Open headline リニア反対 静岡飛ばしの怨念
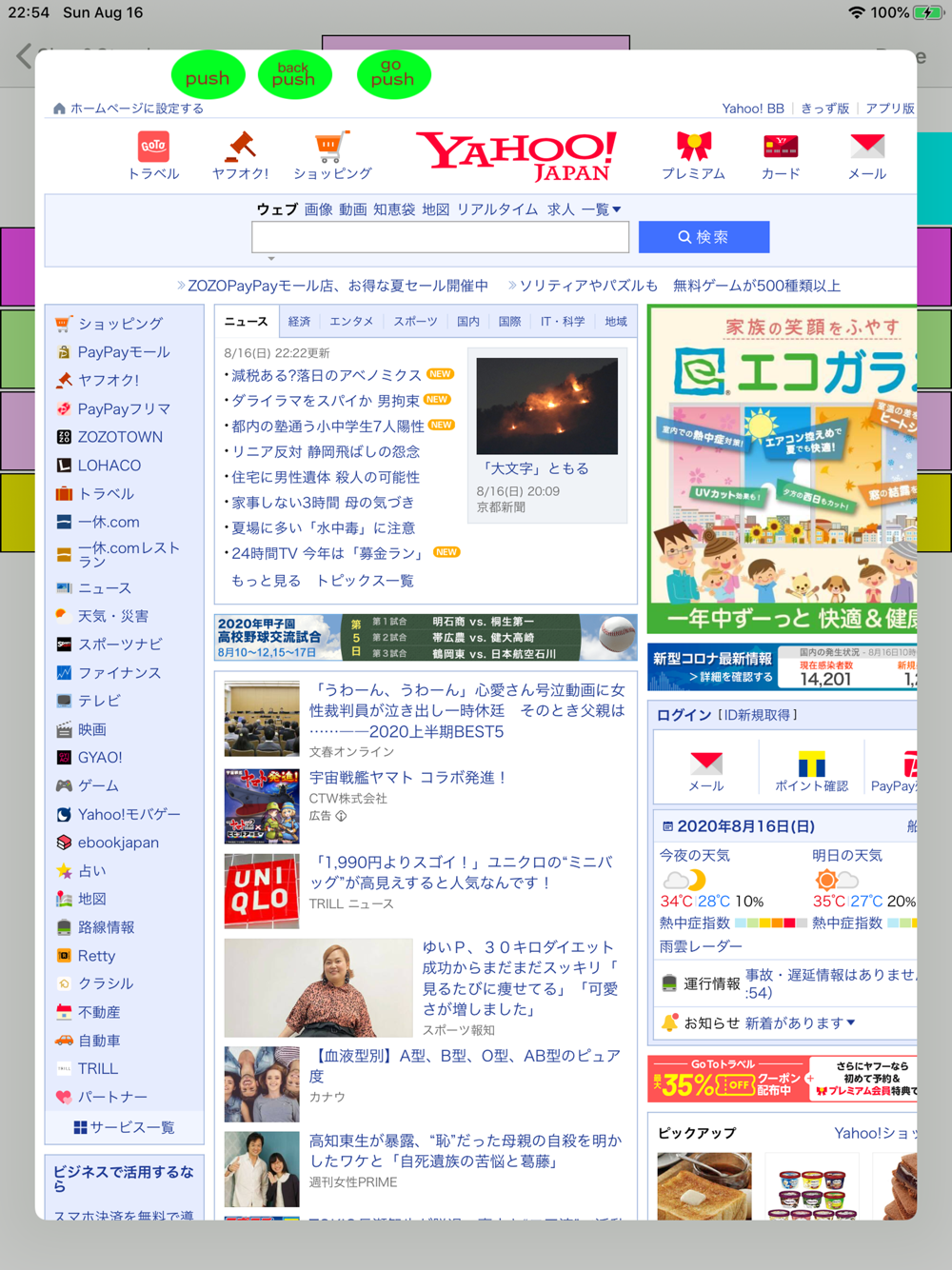Image resolution: width=952 pixels, height=1270 pixels. pyautogui.click(x=325, y=451)
